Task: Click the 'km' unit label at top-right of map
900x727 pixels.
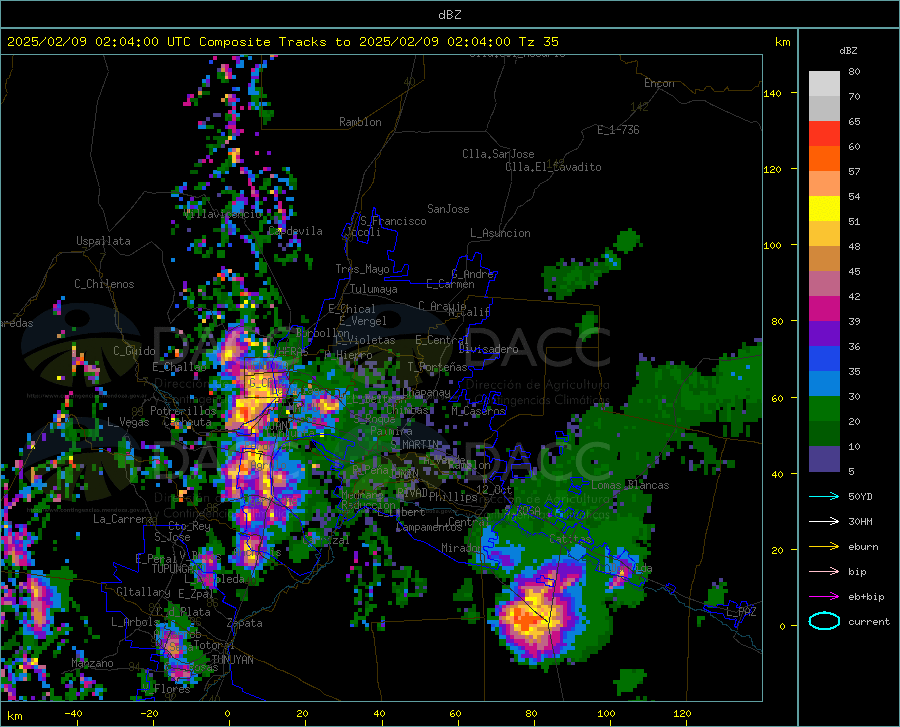Action: coord(782,42)
